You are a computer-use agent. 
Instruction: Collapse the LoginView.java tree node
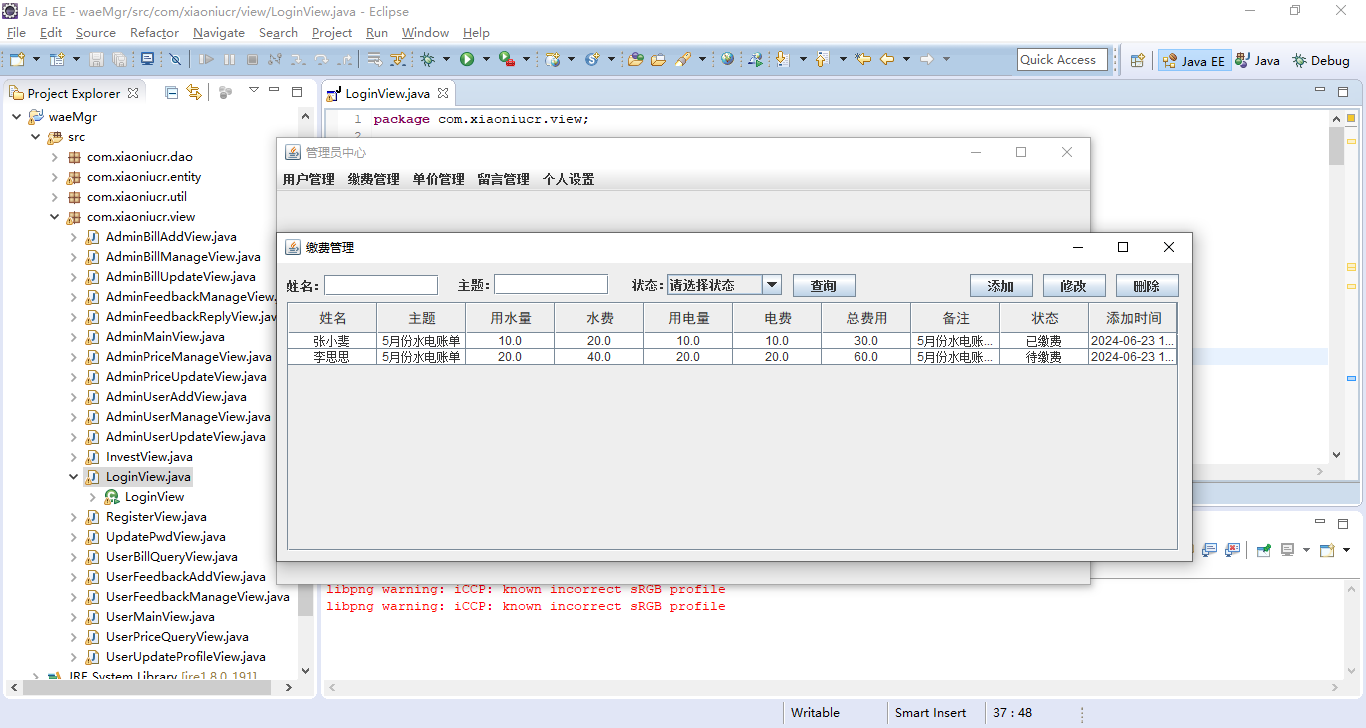click(x=73, y=477)
